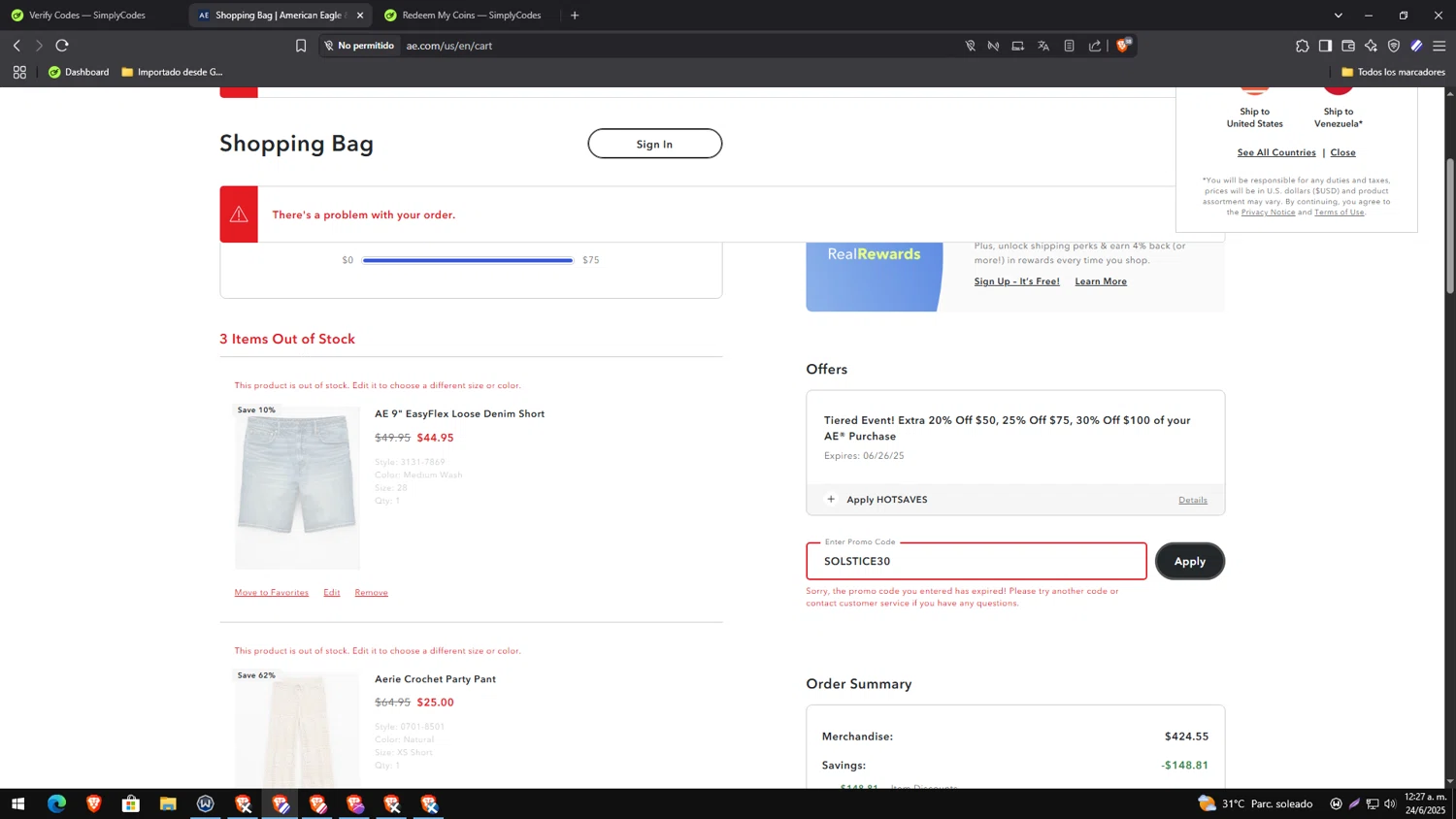Viewport: 1456px width, 819px height.
Task: Close the shipping country popup
Action: tap(1342, 152)
